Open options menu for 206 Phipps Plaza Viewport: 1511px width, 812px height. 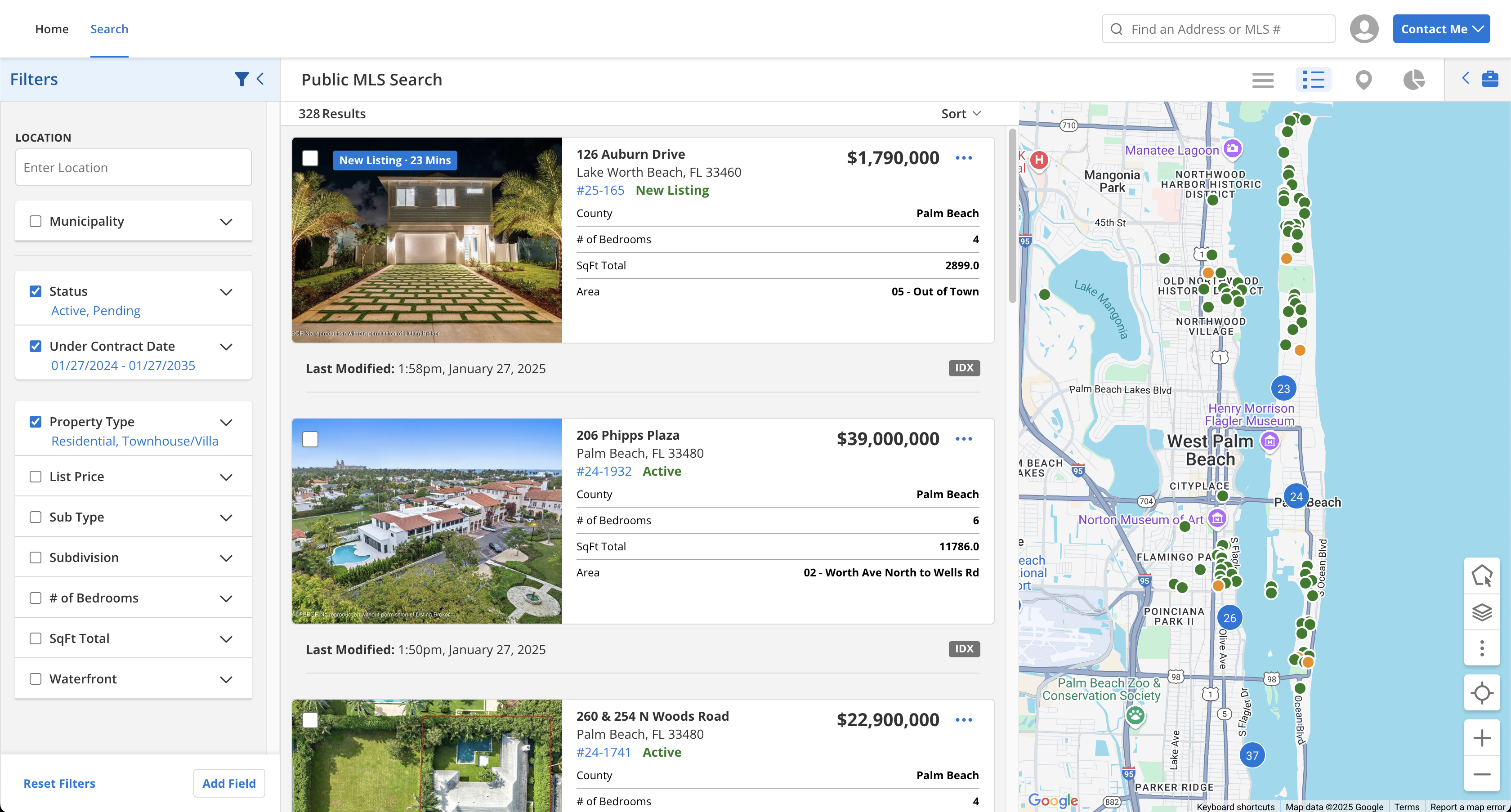coord(963,438)
